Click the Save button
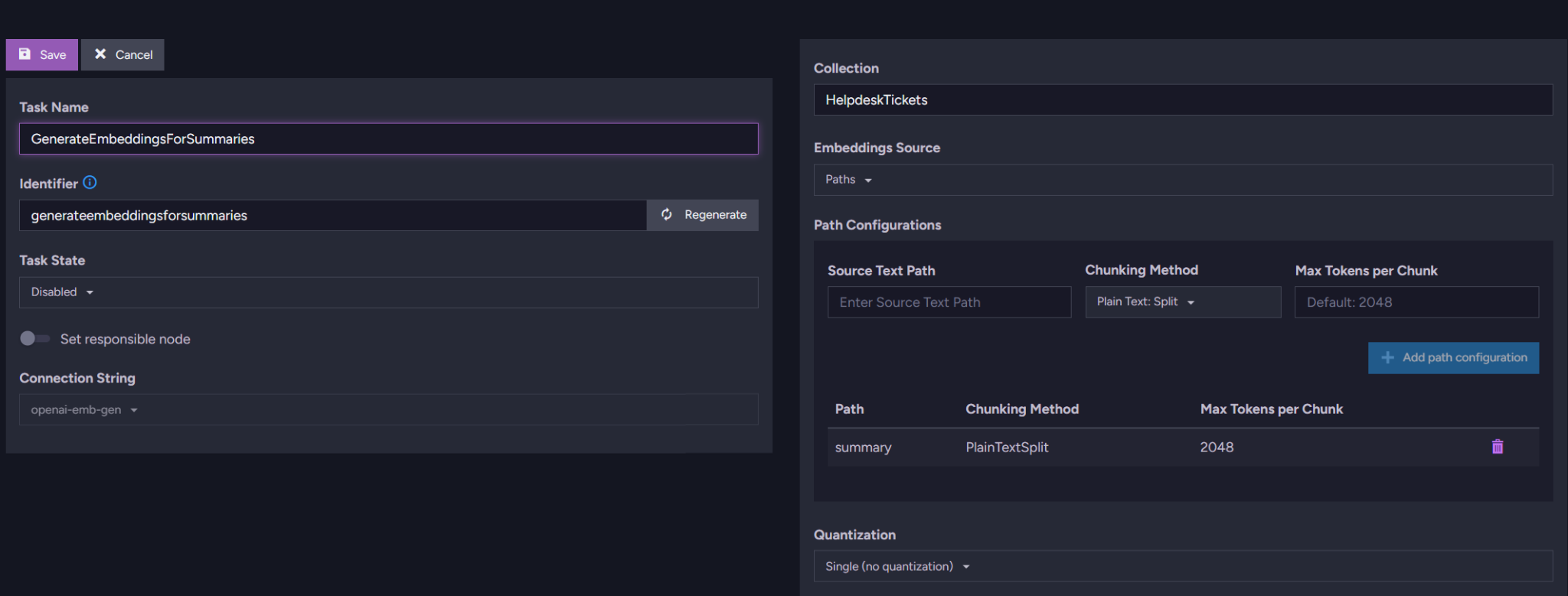The image size is (1568, 596). (42, 55)
